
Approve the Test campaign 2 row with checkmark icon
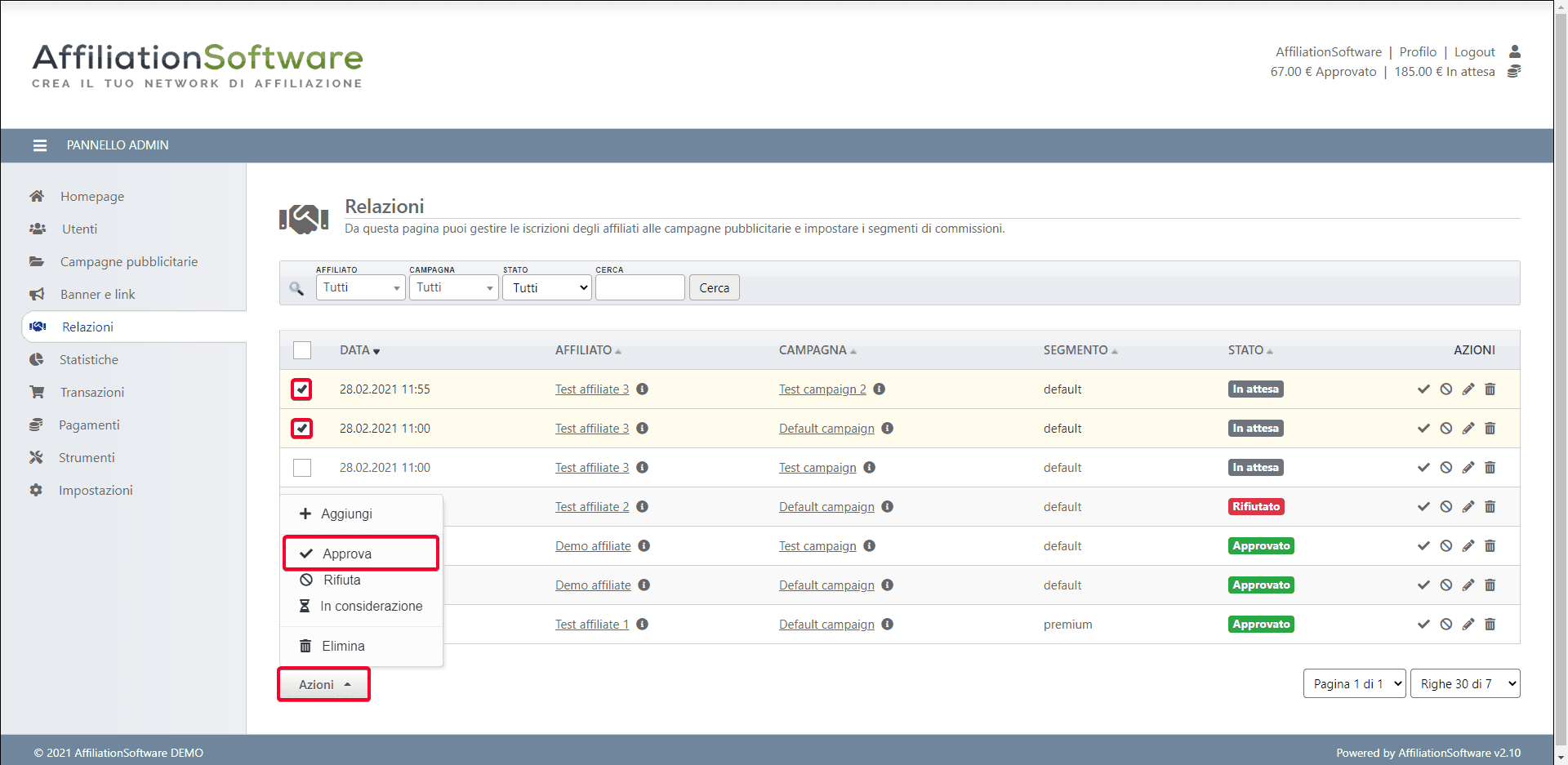pos(1423,389)
